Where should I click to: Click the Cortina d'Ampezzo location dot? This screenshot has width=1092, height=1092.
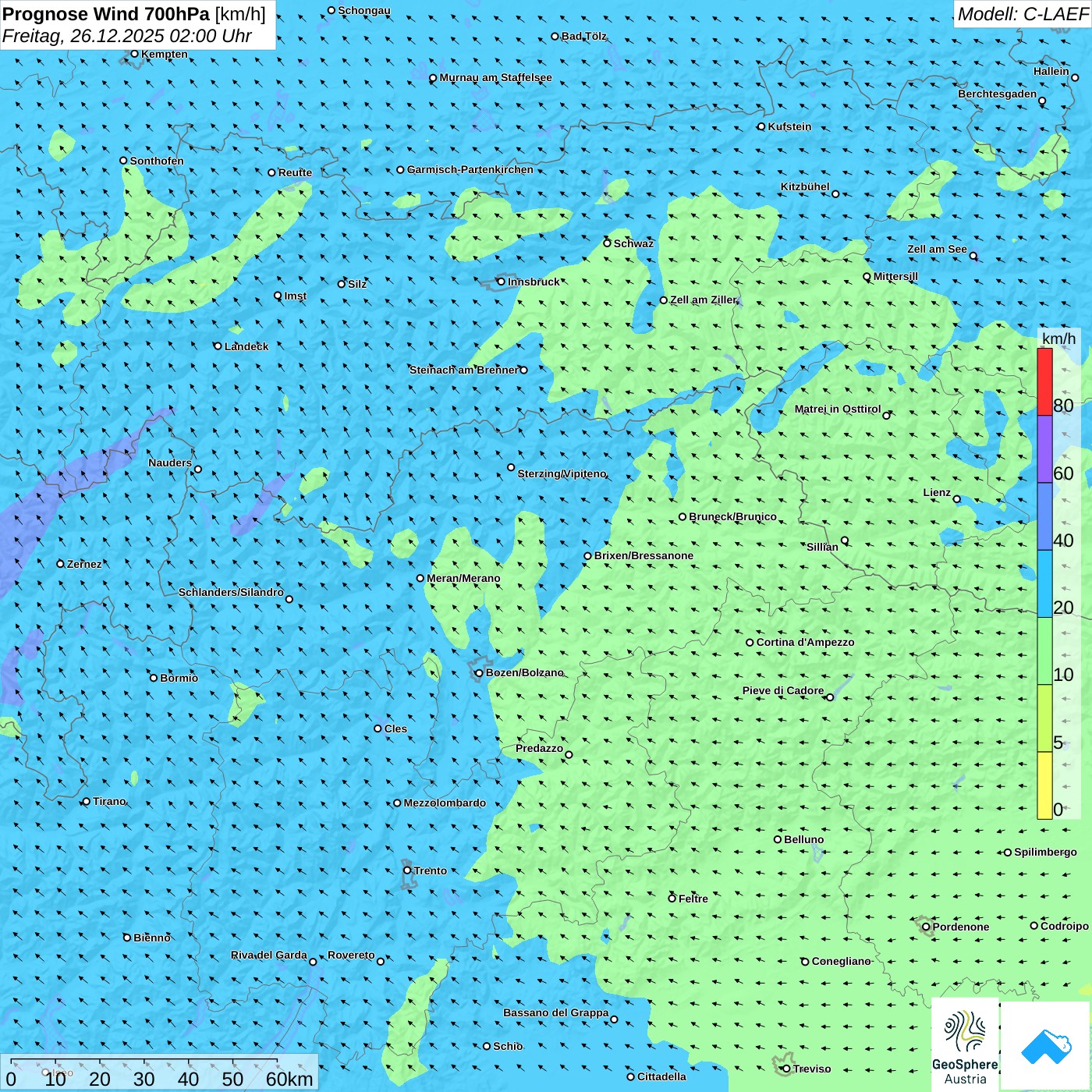point(750,643)
